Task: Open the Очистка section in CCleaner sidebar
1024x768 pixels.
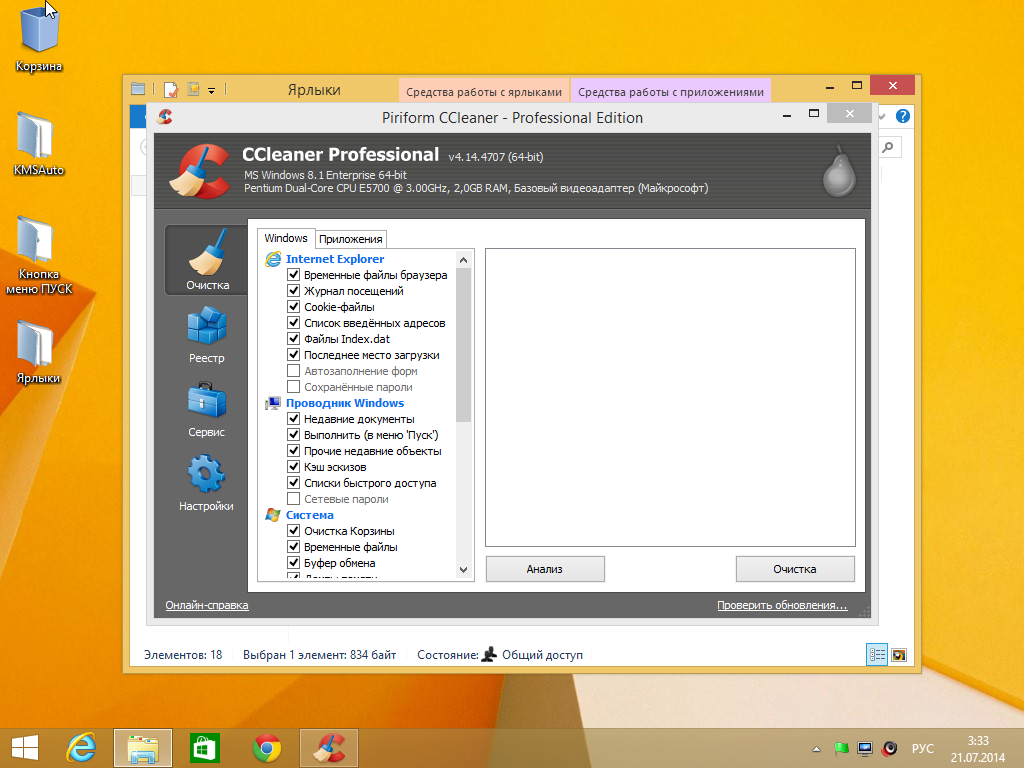Action: point(206,260)
